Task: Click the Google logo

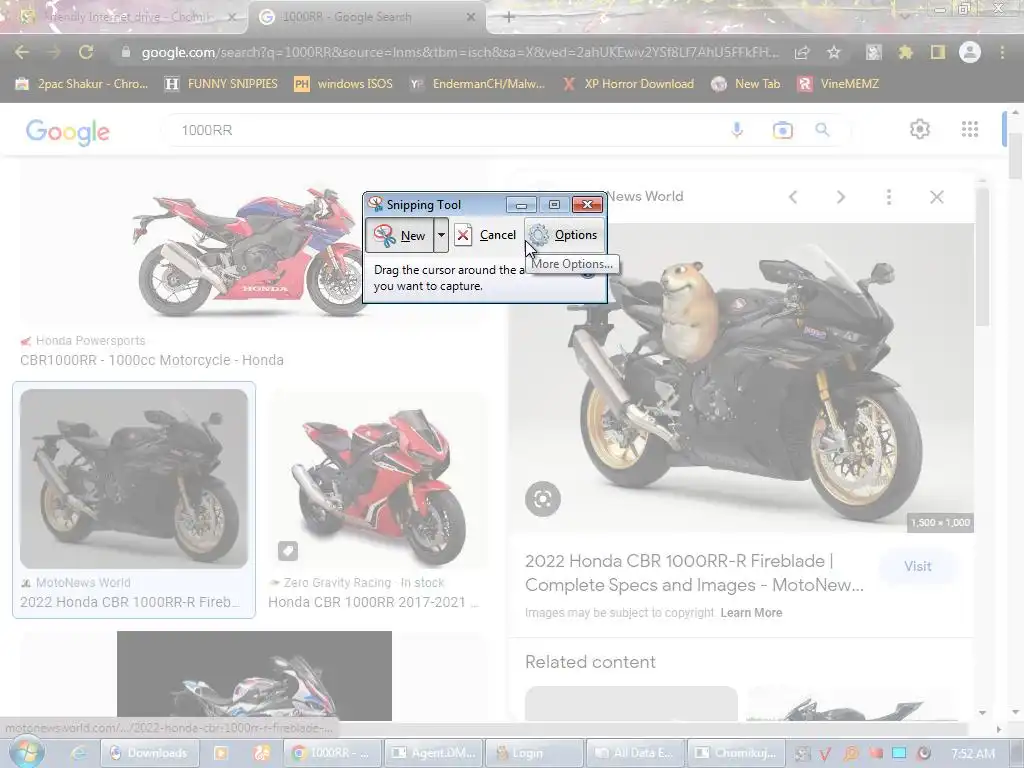Action: pos(68,131)
